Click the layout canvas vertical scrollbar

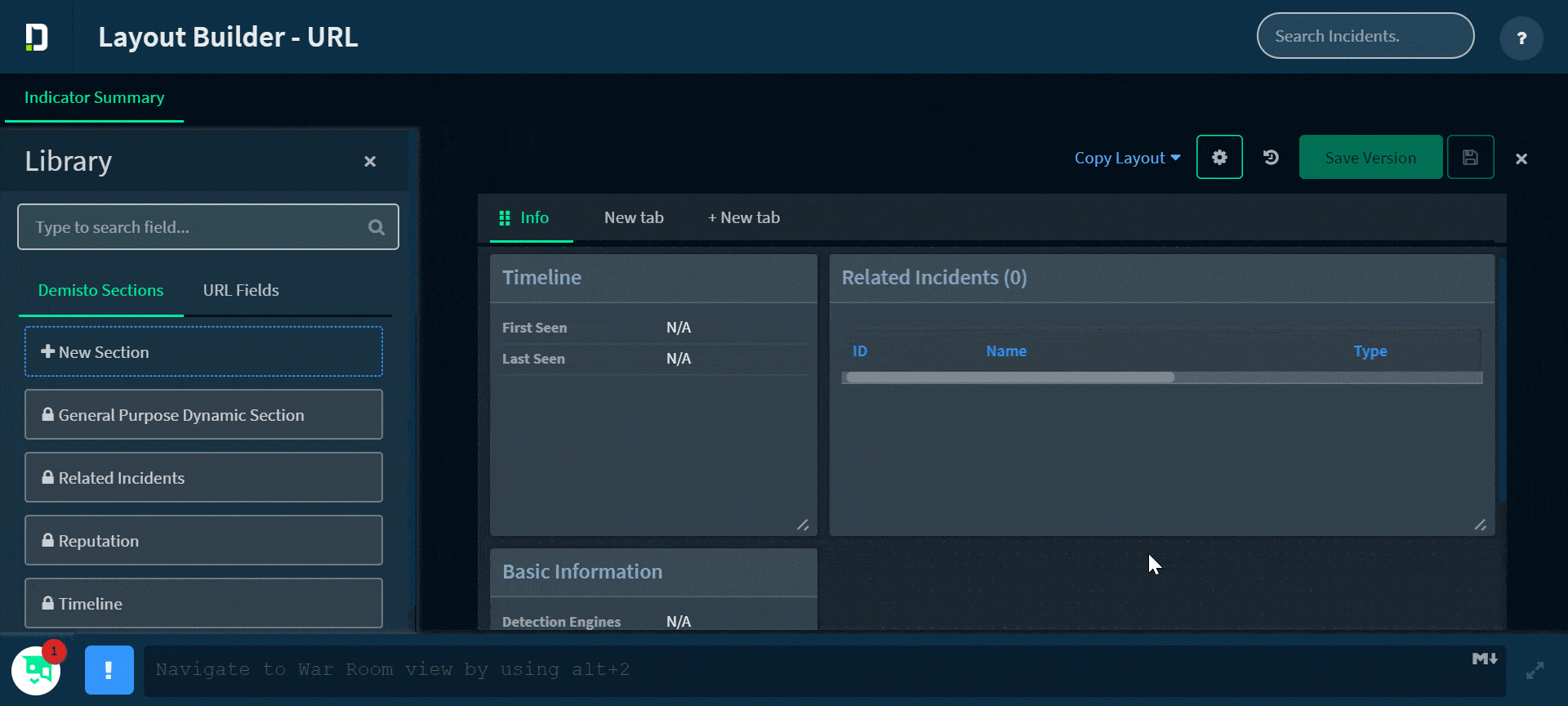[x=1502, y=380]
